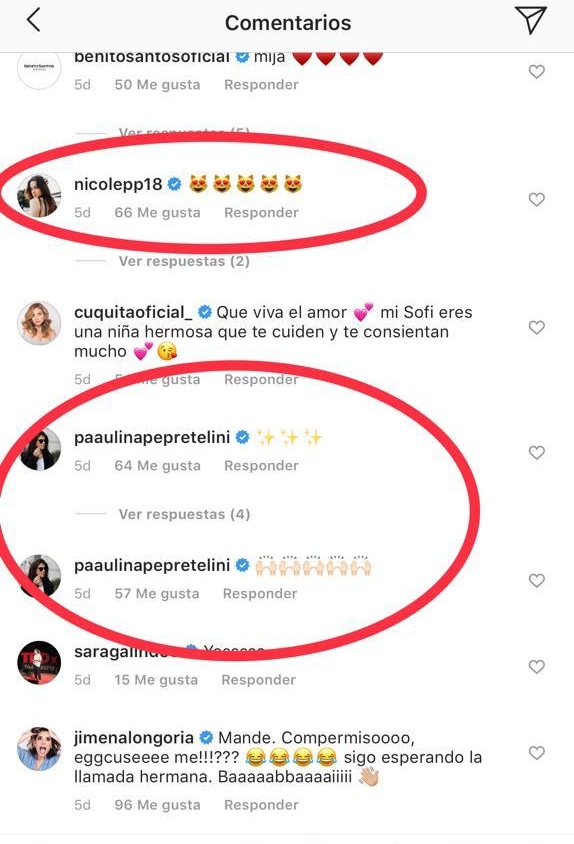Screen dimensions: 574x844
Task: Like paaulinapepretelini's sparkles comment heart
Action: tap(536, 453)
